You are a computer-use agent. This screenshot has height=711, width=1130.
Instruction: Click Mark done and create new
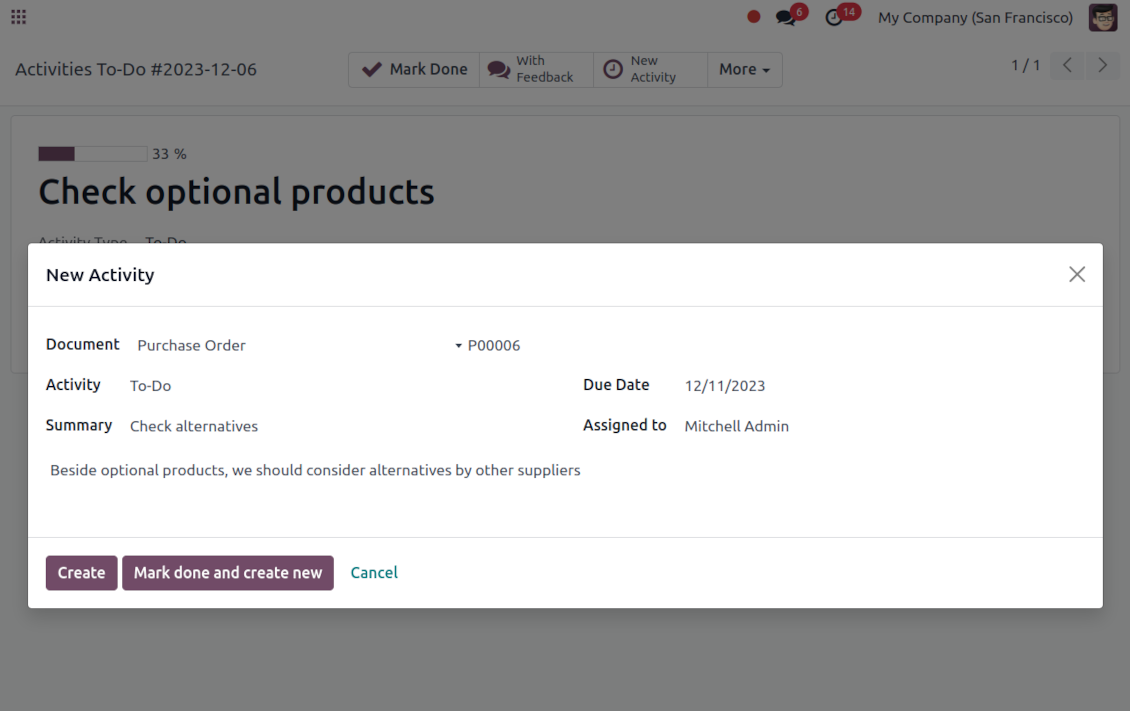(228, 573)
